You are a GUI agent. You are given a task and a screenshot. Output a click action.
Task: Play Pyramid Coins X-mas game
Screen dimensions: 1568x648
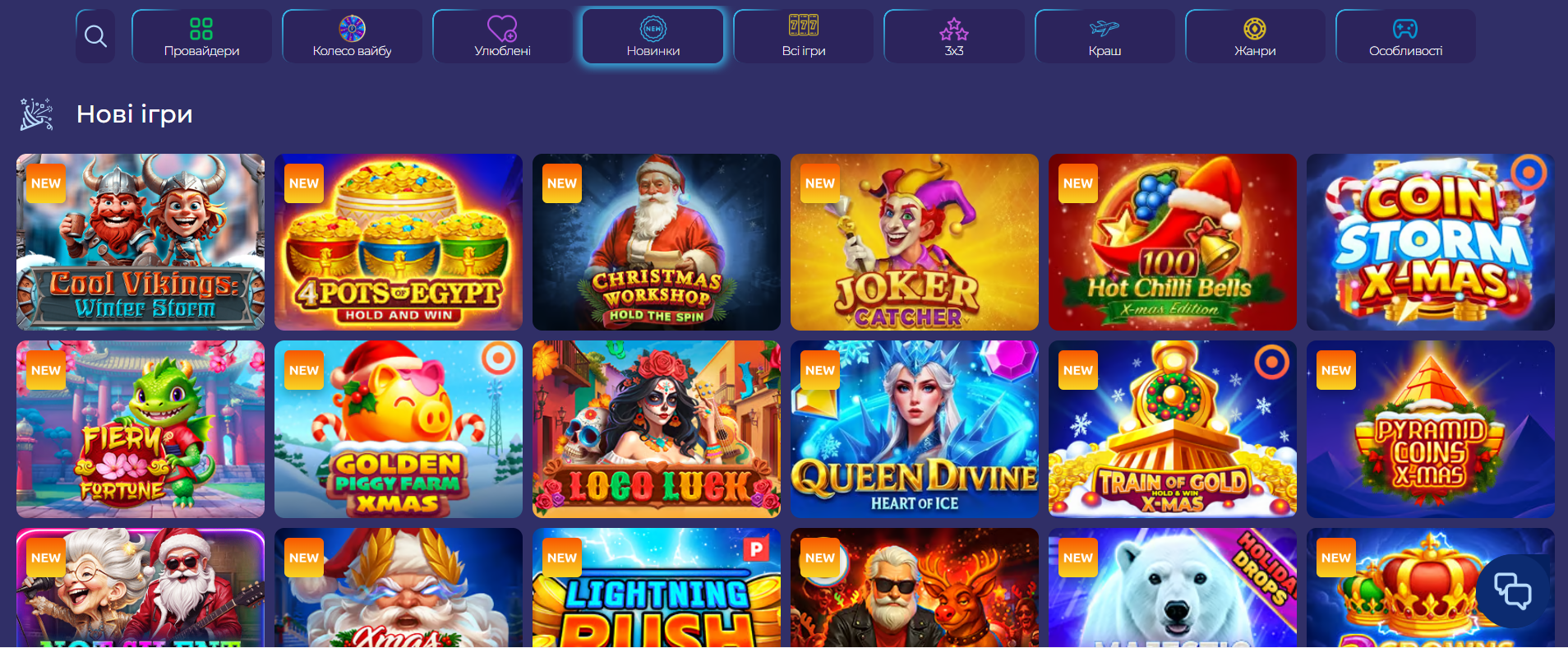coord(1431,429)
